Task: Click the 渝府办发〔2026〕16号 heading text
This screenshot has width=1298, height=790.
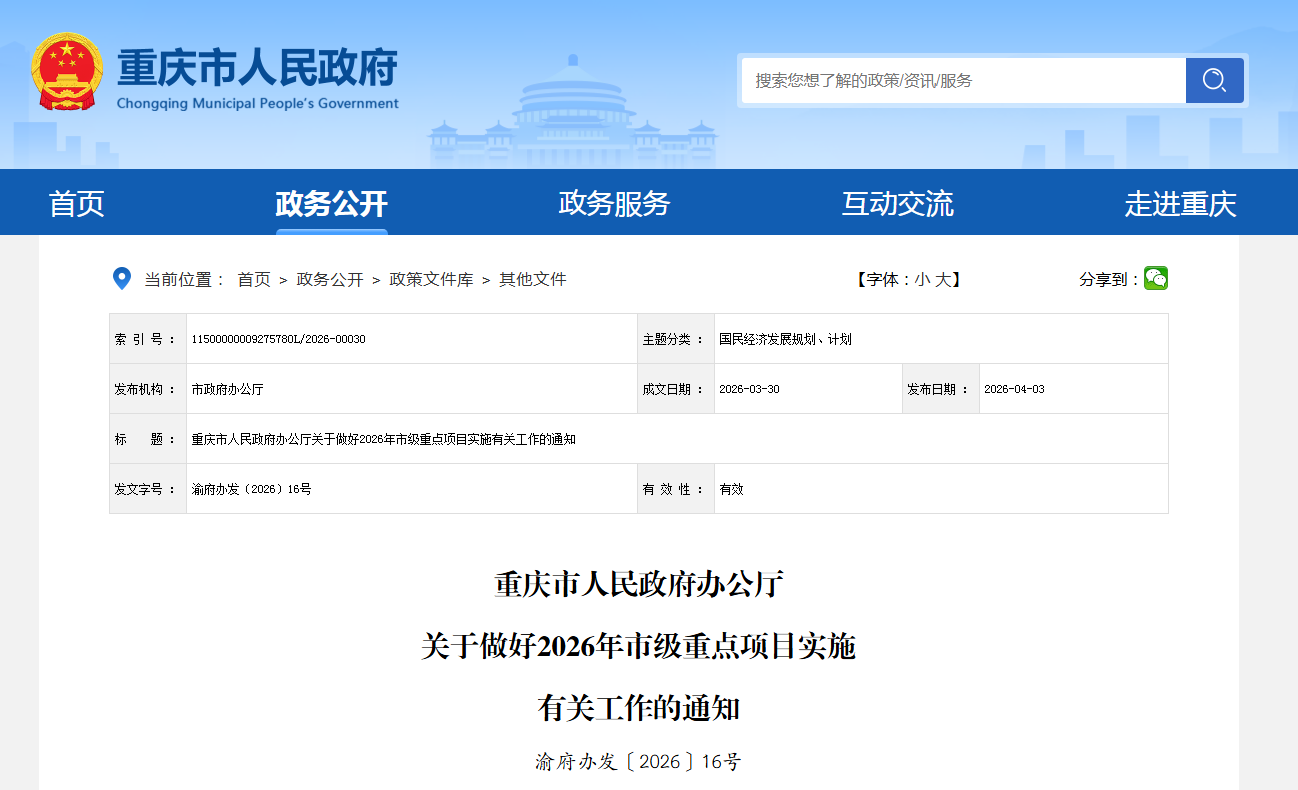Action: coord(638,762)
